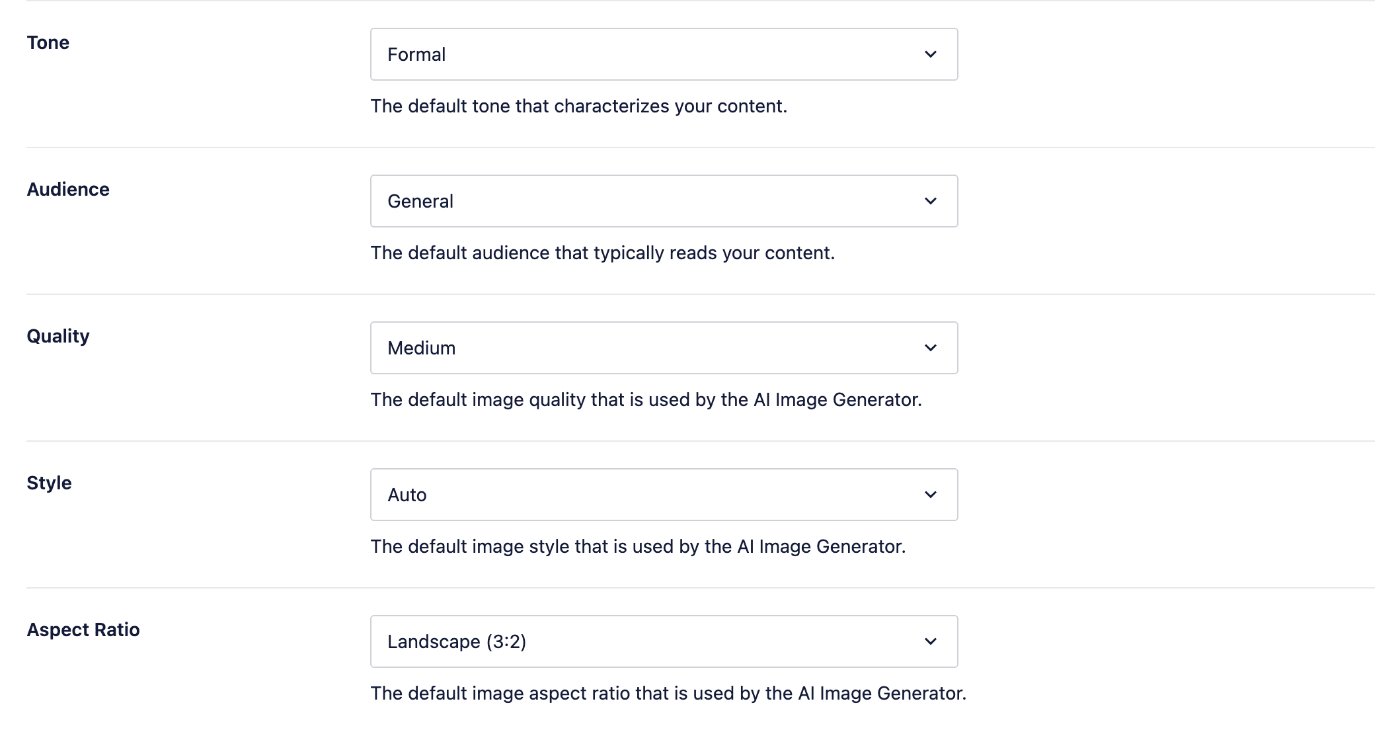Screen dimensions: 1400x734
Task: Click the default tone description text
Action: click(x=579, y=106)
